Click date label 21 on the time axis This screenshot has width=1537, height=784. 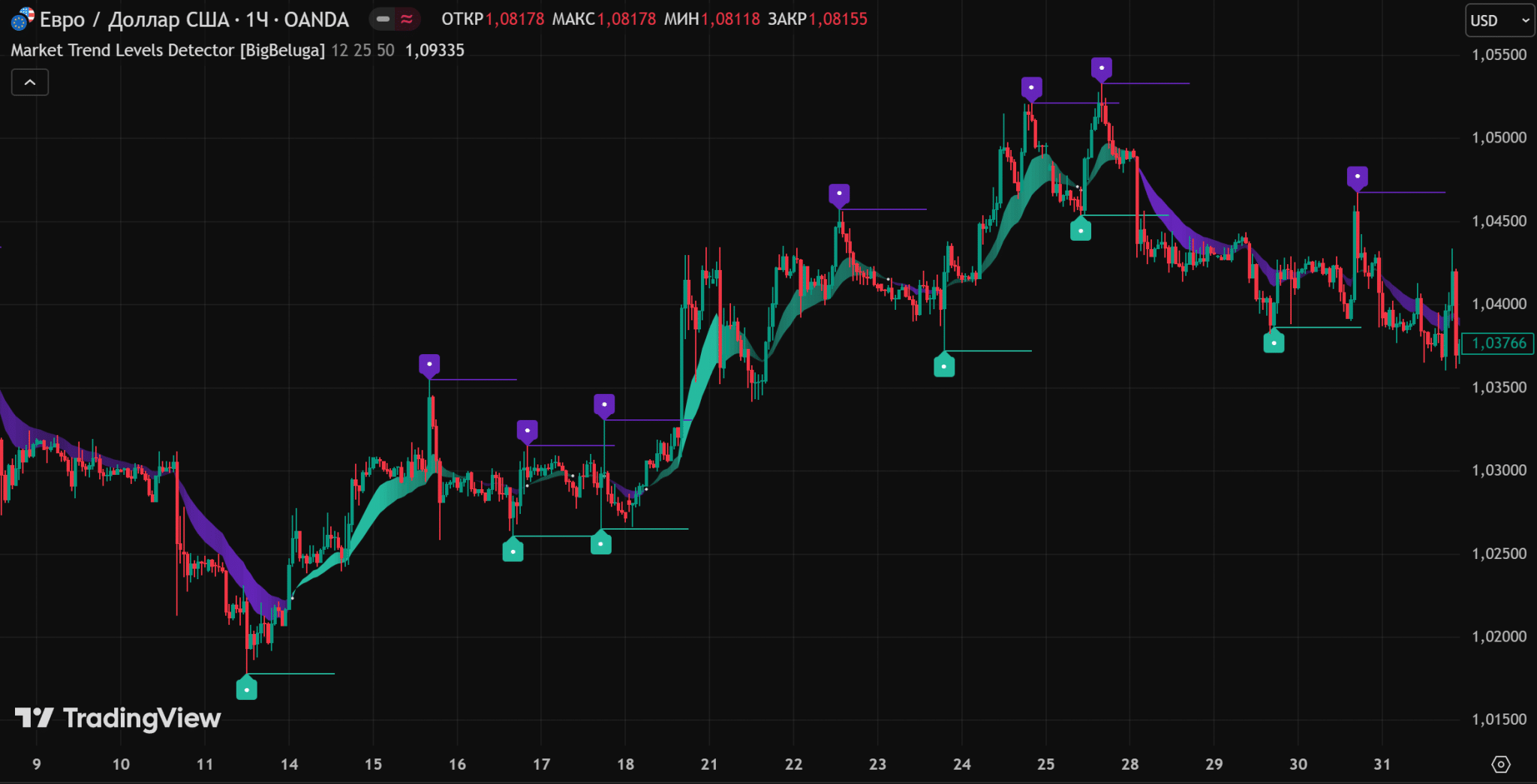click(709, 764)
